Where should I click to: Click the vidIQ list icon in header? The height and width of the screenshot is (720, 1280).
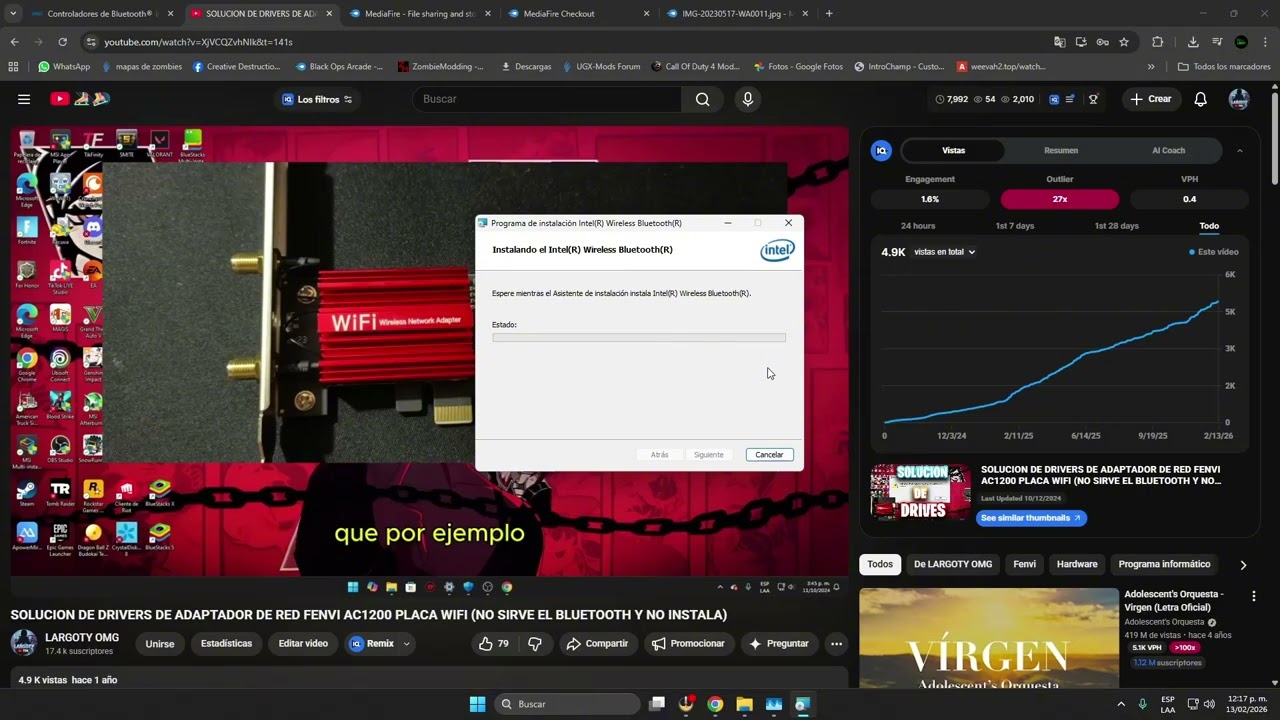1071,99
